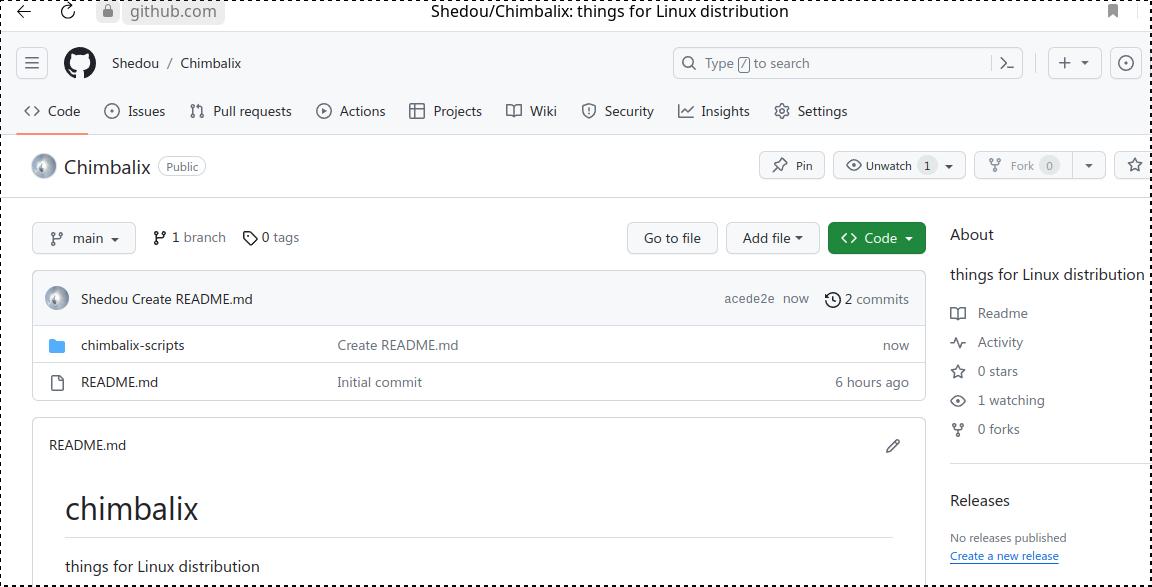Reload the page with the refresh icon
1152x587 pixels.
point(68,12)
